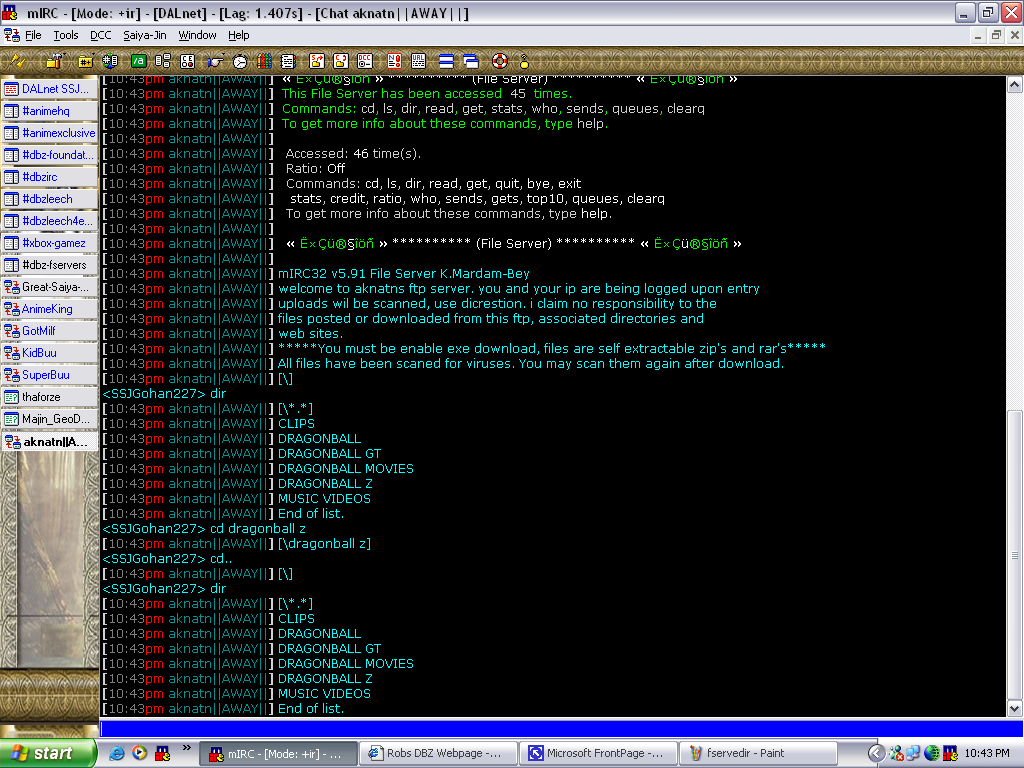
Task: Open the Notify List toolbar icon
Action: click(393, 61)
